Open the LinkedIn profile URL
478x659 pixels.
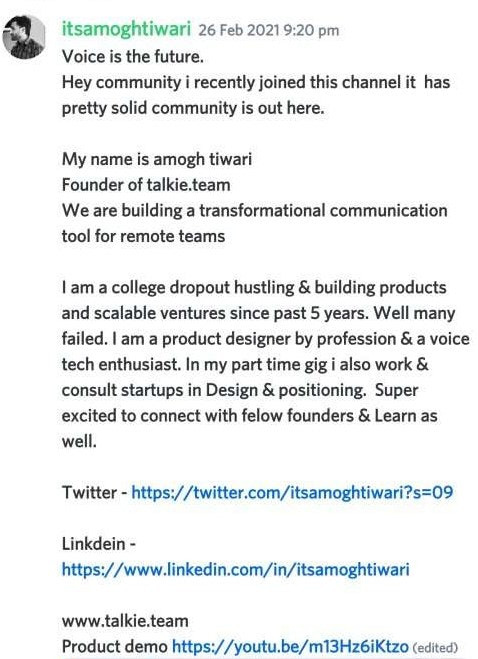235,569
